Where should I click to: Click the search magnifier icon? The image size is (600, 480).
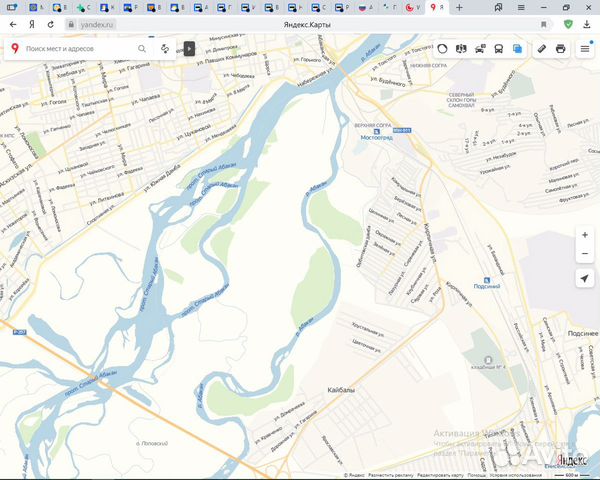[x=142, y=49]
